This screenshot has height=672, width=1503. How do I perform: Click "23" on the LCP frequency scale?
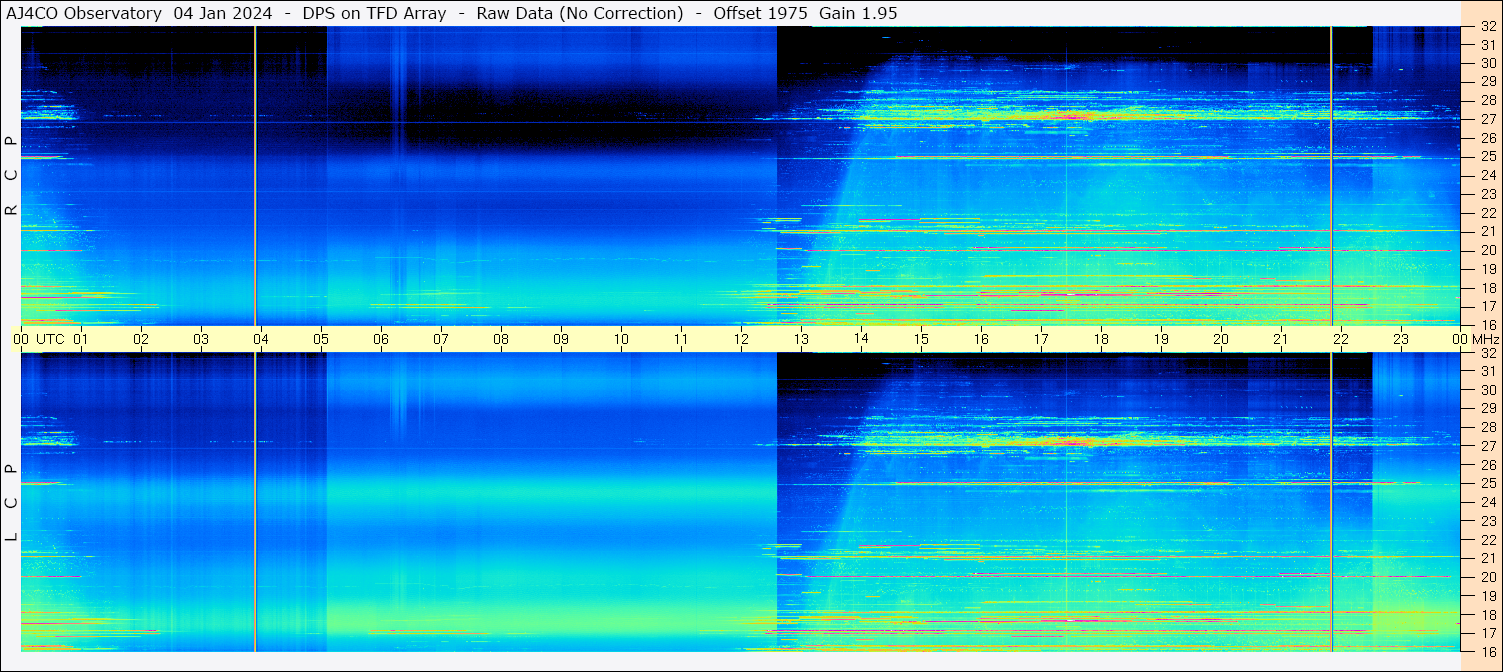click(1488, 521)
